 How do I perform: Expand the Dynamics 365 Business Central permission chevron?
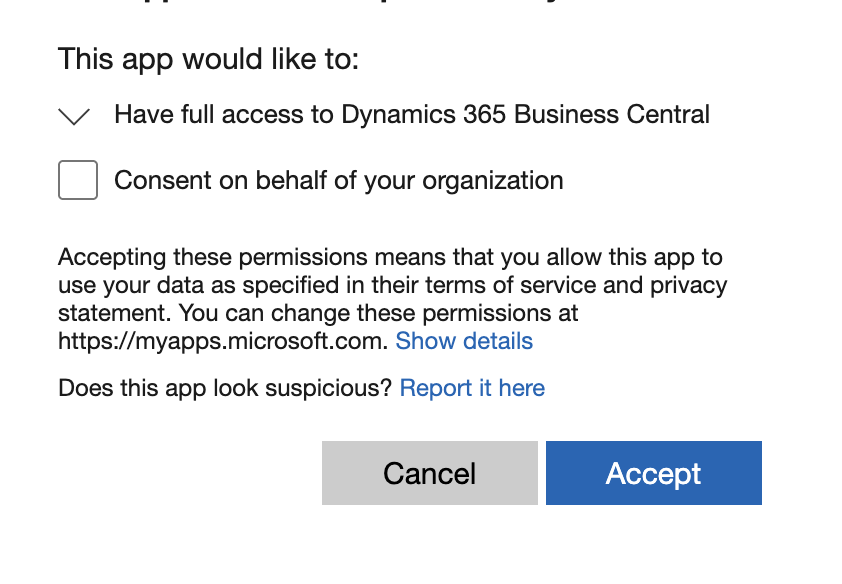click(74, 116)
